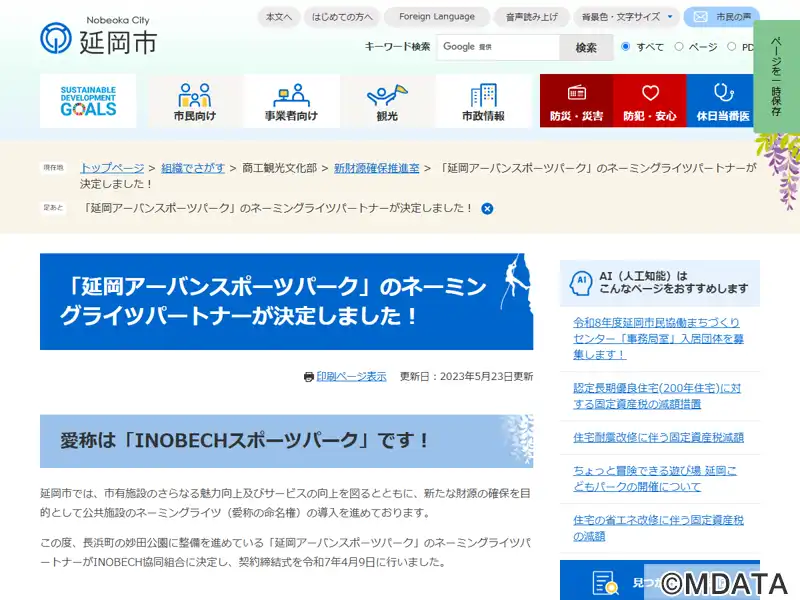Image resolution: width=800 pixels, height=600 pixels.
Task: Open the 市政情報 city administration icon
Action: (x=483, y=101)
